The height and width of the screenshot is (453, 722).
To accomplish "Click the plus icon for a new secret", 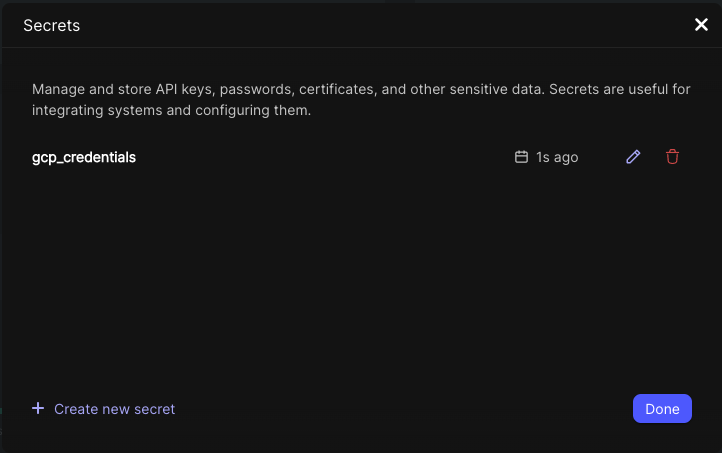I will 38,408.
